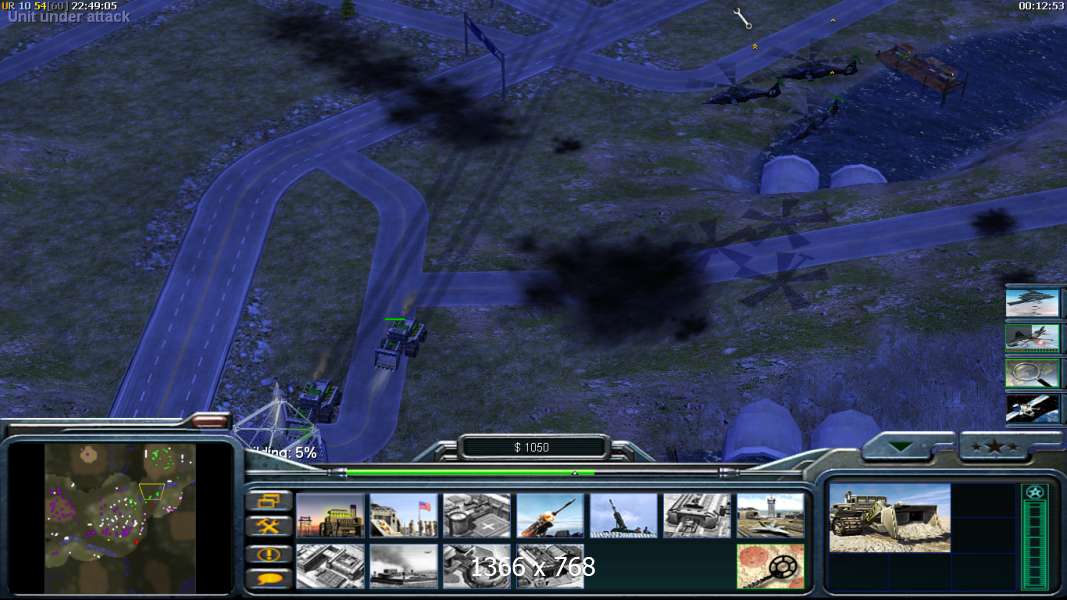Image resolution: width=1067 pixels, height=600 pixels.
Task: Build a Cold Fusion Reactor
Action: tap(330, 515)
